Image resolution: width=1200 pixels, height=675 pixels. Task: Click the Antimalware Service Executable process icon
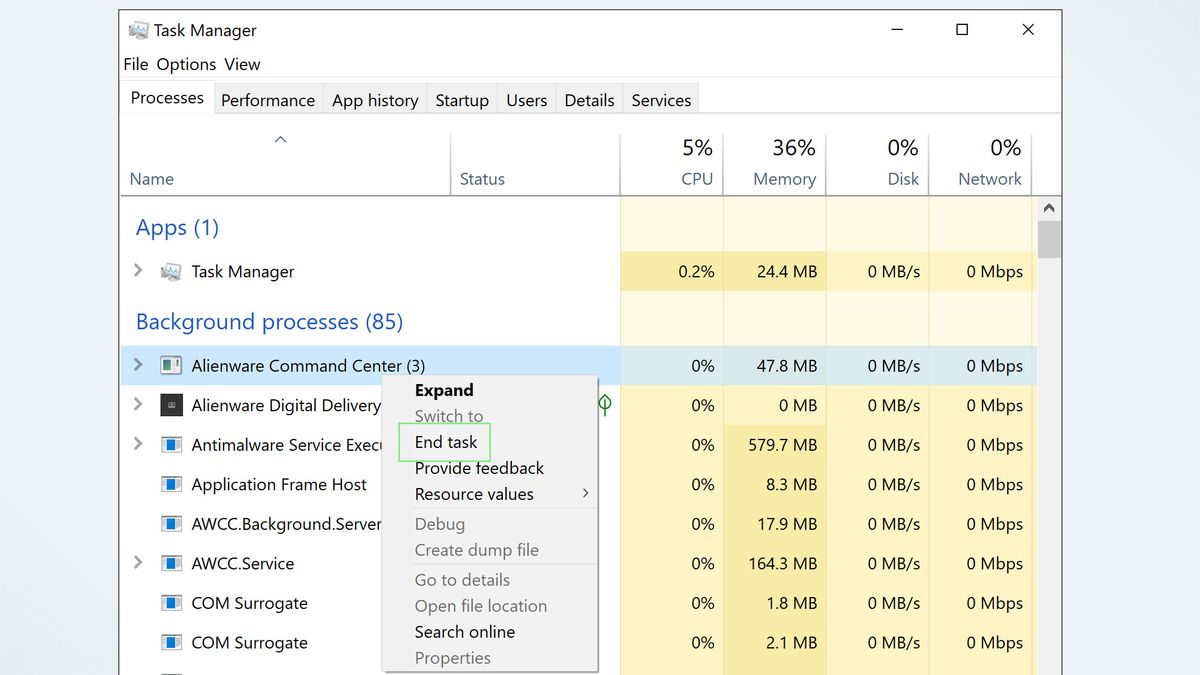[x=169, y=444]
